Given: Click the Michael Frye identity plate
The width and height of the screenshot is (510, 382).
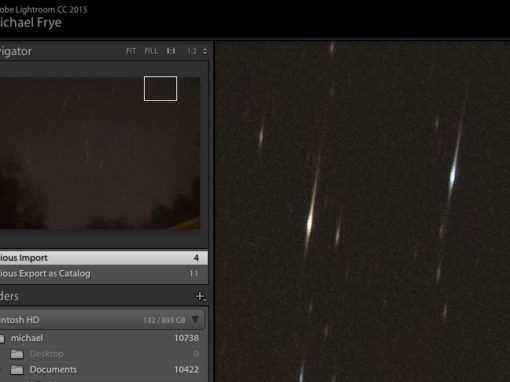Looking at the screenshot, I should pos(31,22).
